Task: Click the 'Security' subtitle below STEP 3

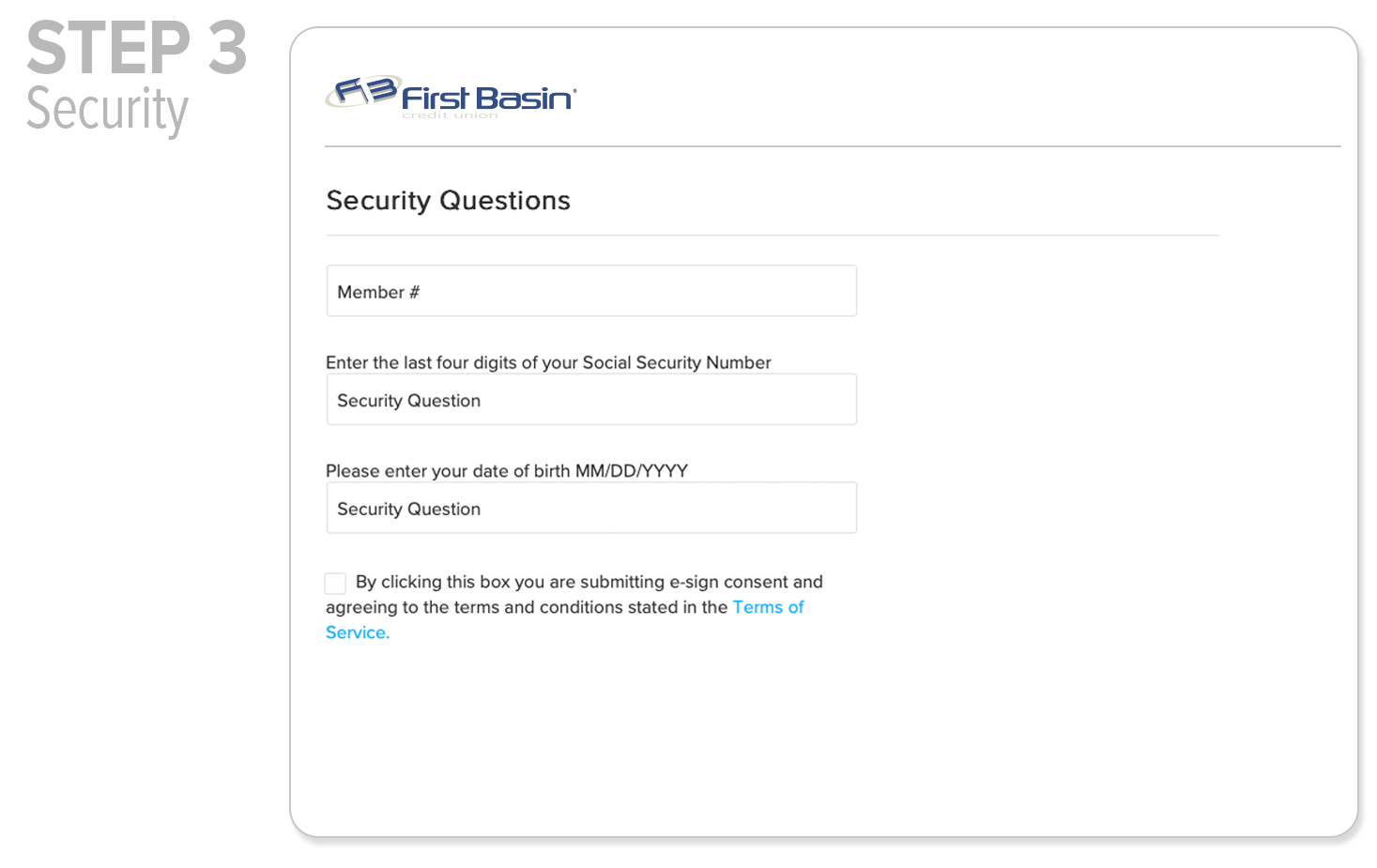Action: point(107,110)
